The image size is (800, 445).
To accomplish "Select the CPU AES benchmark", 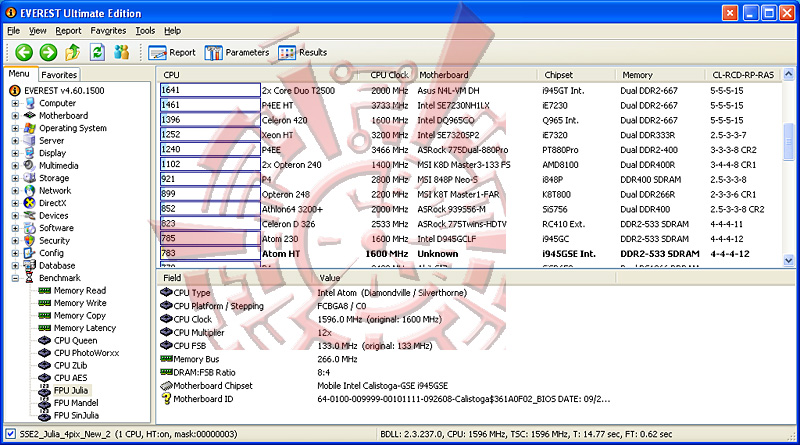I will [x=70, y=378].
